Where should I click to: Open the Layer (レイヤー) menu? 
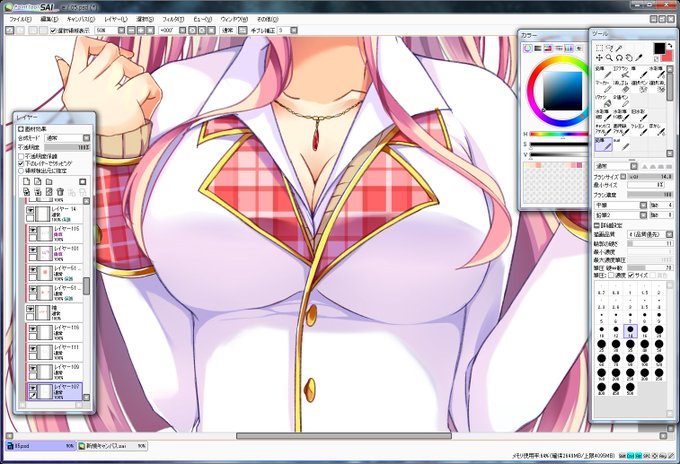point(115,19)
